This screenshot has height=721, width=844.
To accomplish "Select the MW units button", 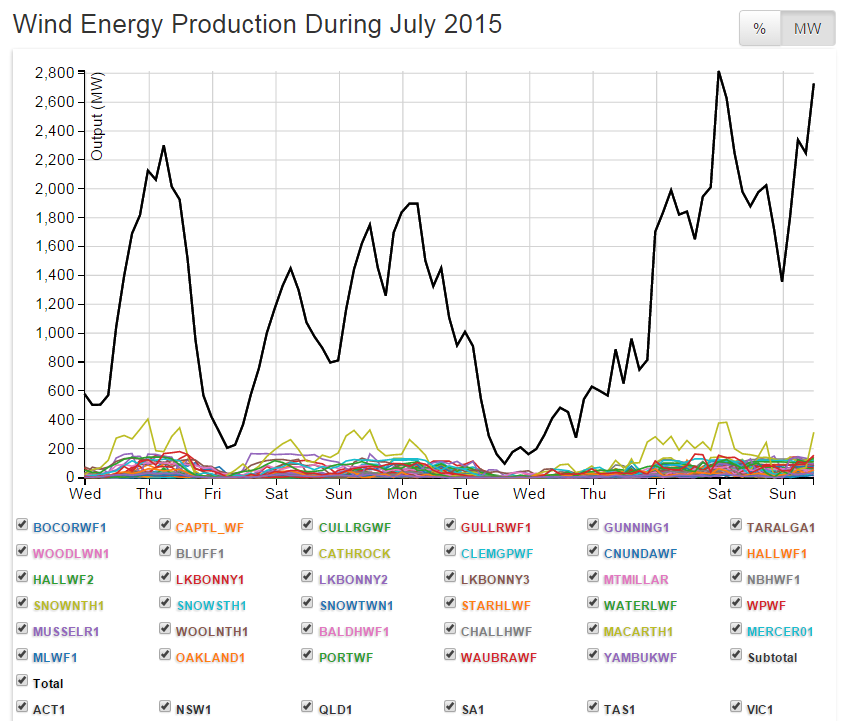I will 807,29.
